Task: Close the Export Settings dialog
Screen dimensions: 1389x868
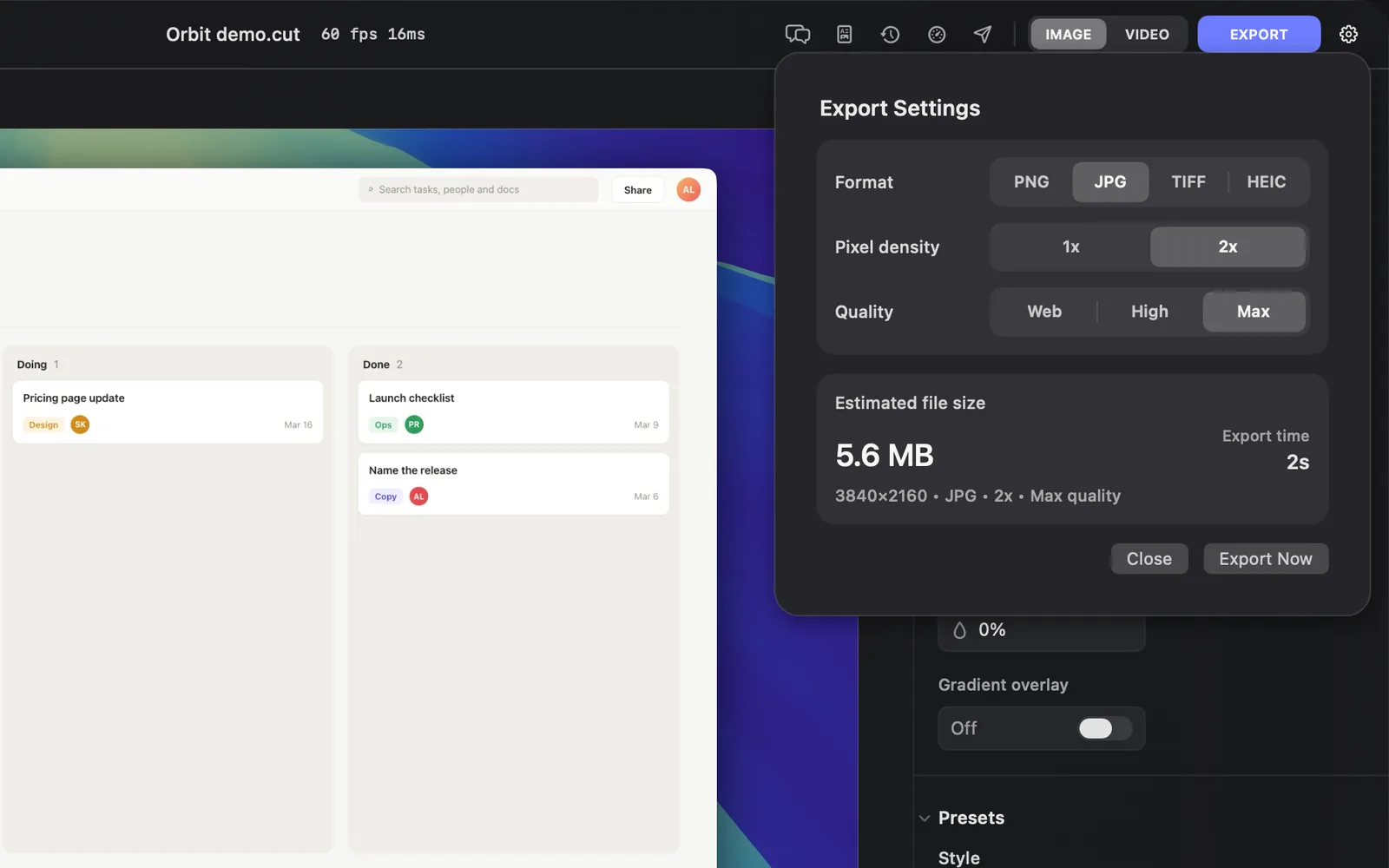Action: click(1149, 559)
